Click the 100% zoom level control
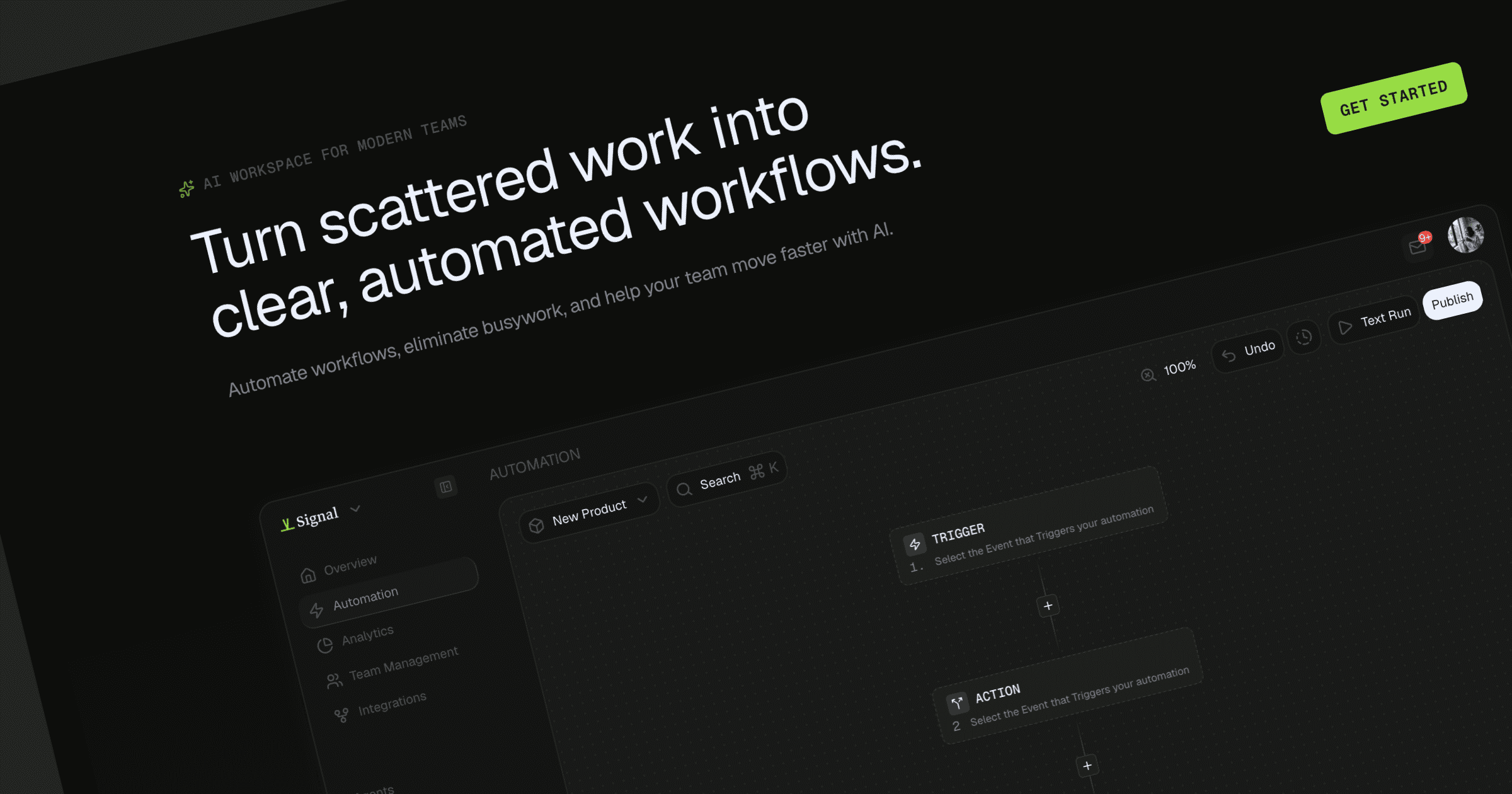 coord(1169,371)
